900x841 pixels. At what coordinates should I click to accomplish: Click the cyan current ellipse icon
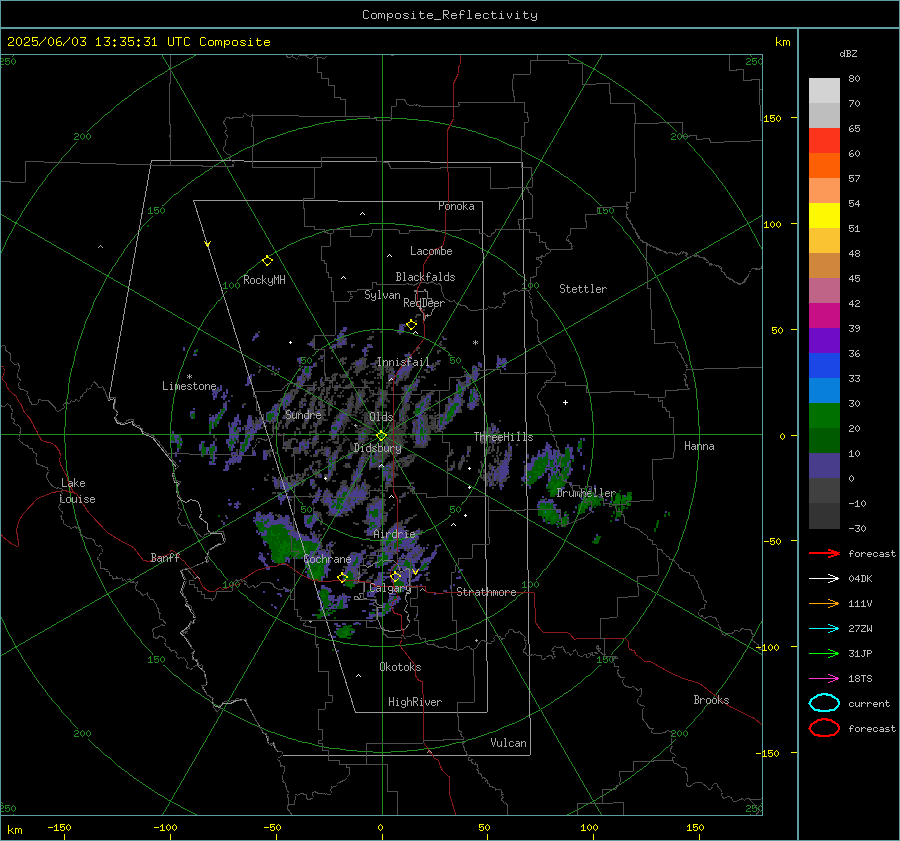click(x=824, y=703)
